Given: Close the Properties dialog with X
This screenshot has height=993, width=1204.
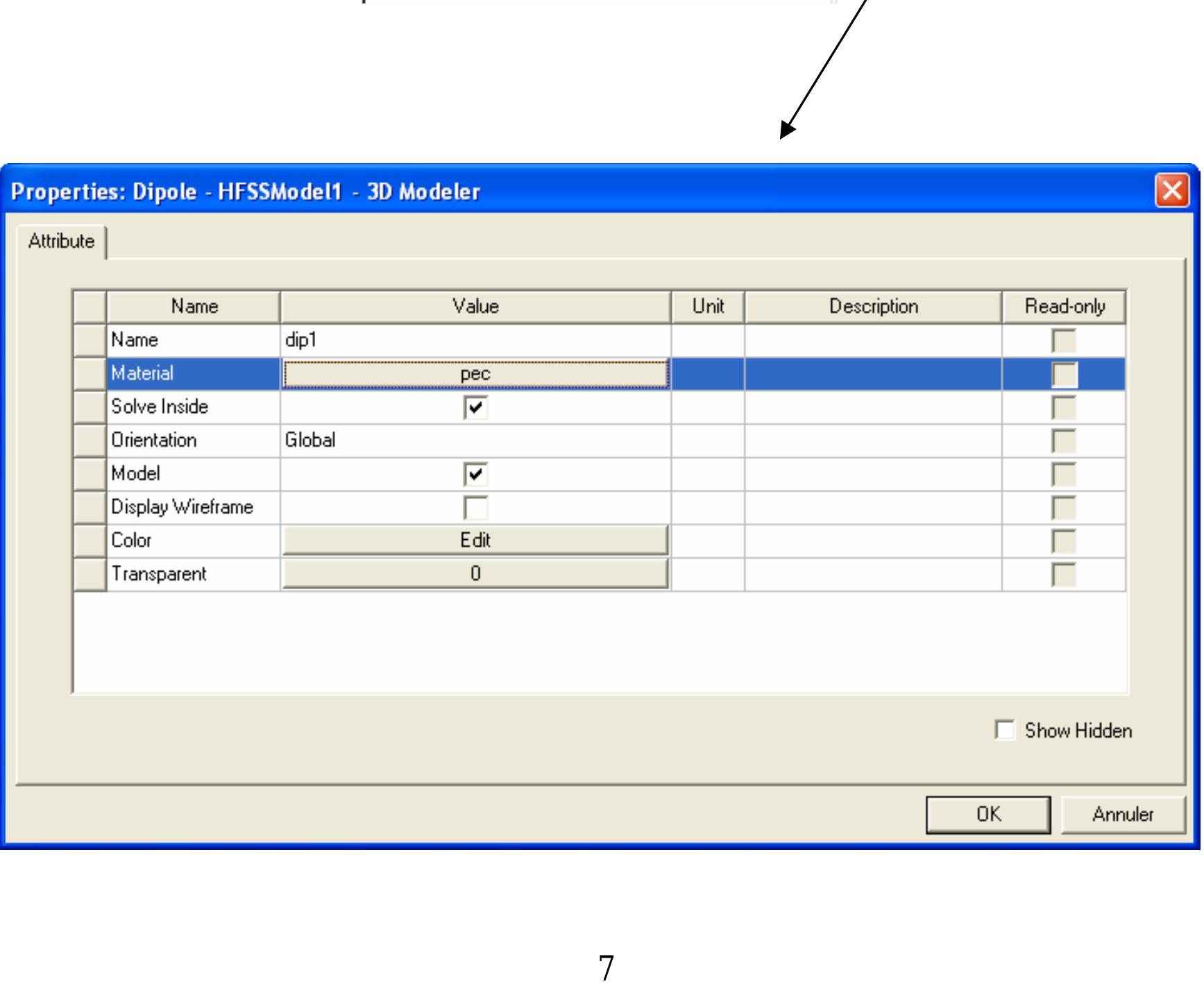Looking at the screenshot, I should click(x=1171, y=190).
